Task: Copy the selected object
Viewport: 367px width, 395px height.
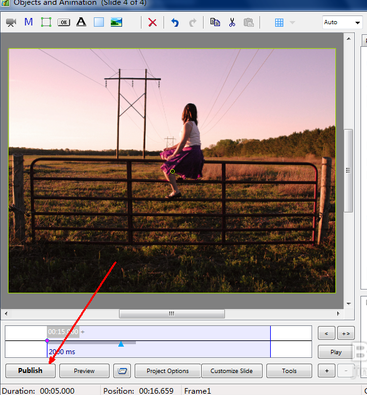Action: pyautogui.click(x=215, y=22)
